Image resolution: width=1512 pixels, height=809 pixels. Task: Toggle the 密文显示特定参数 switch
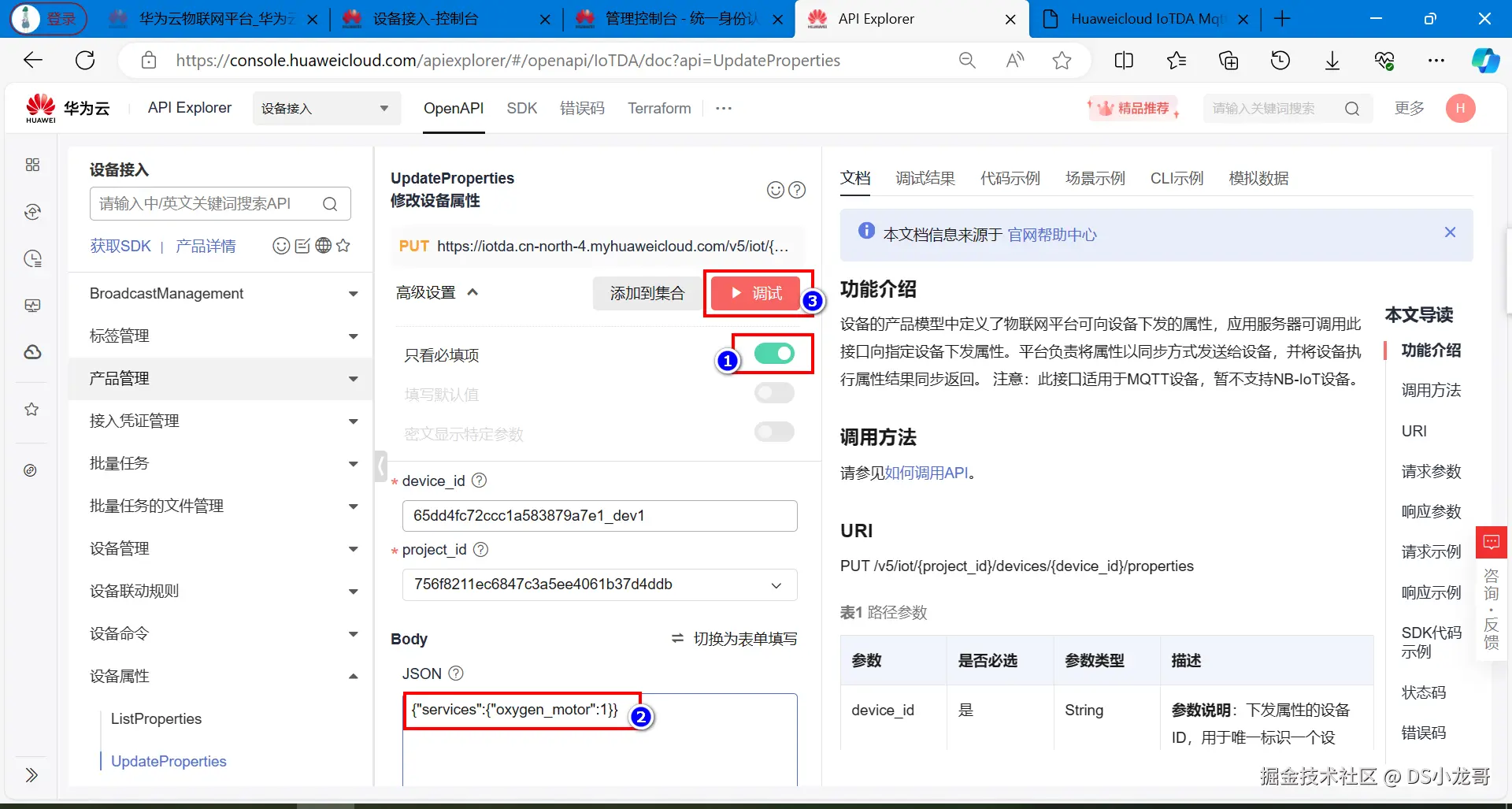[774, 432]
